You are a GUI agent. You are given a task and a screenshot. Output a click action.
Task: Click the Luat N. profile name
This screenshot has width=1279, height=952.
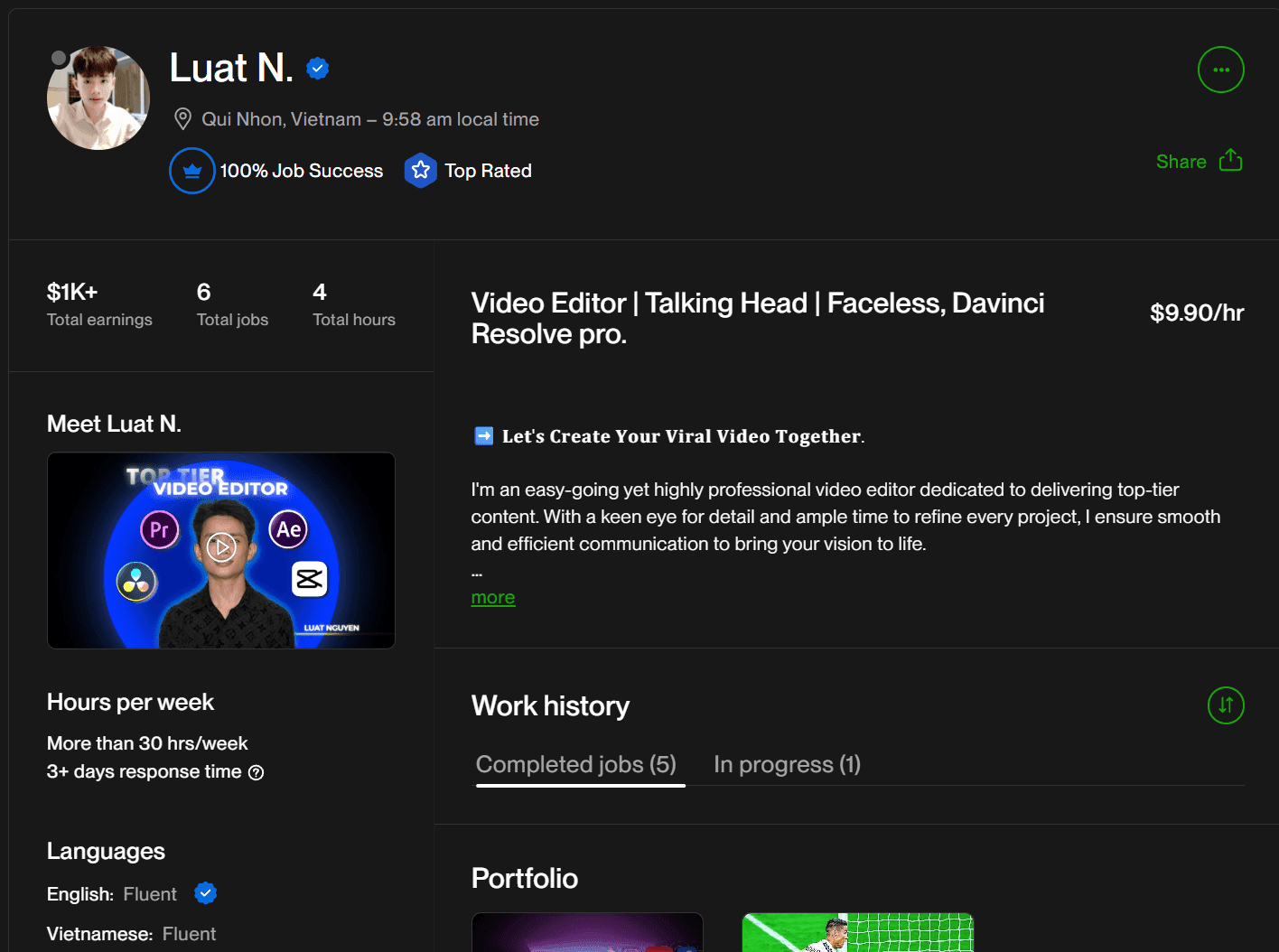point(231,68)
